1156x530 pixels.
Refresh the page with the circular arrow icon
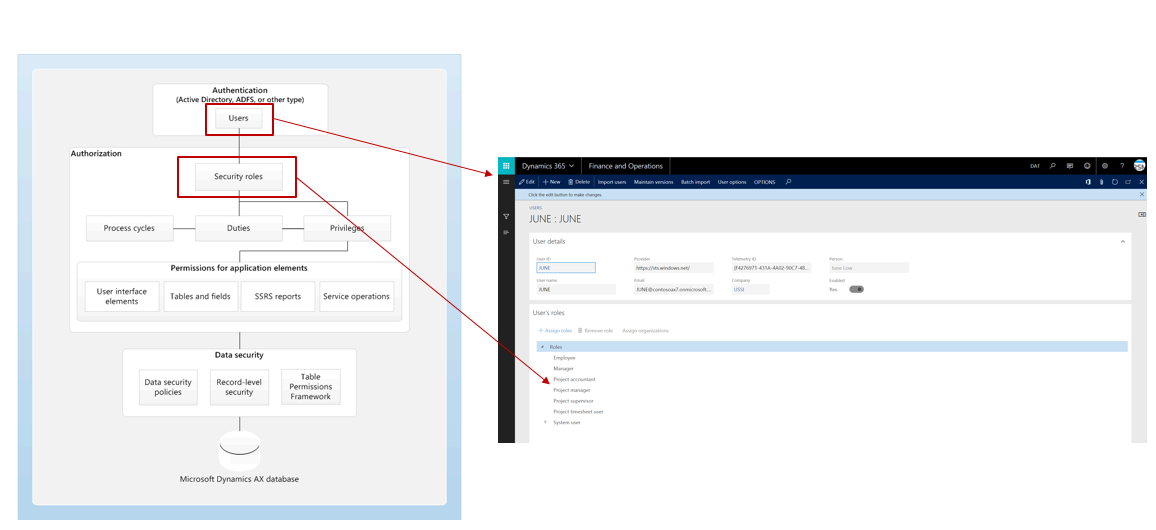click(x=1115, y=182)
